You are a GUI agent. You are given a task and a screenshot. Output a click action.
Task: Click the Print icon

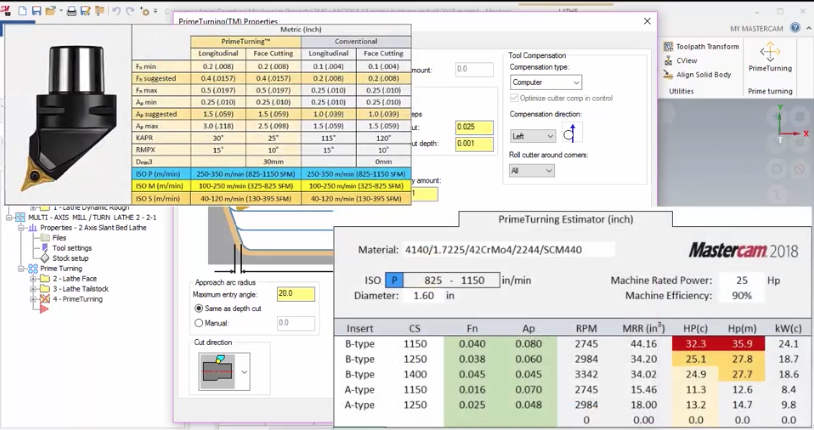tap(72, 10)
